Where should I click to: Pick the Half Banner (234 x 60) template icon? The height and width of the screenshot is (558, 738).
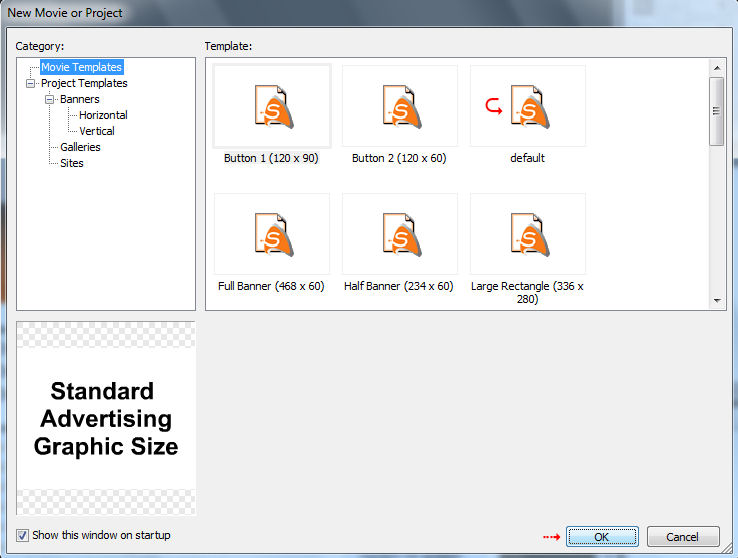[x=400, y=234]
